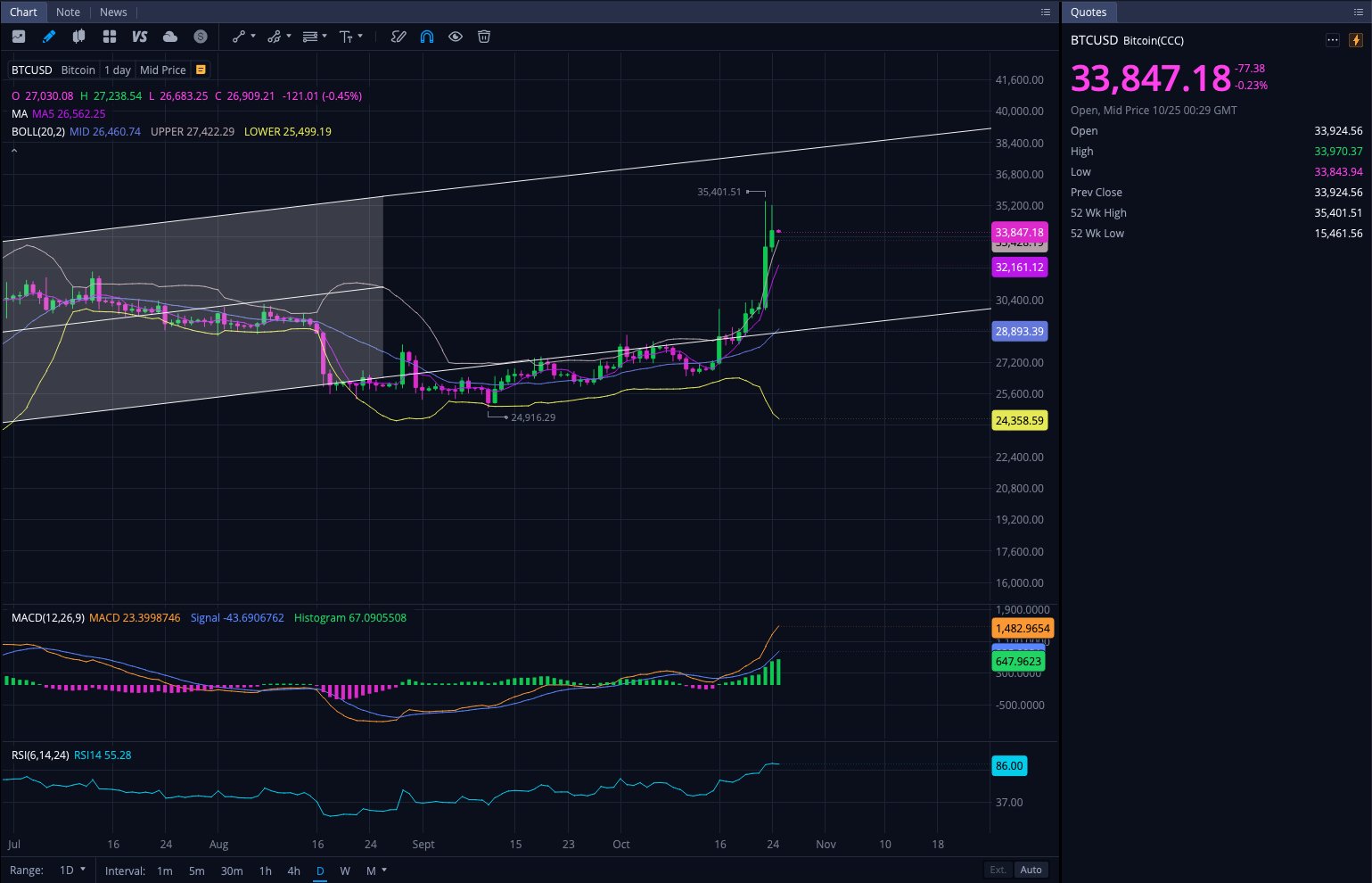1372x883 pixels.
Task: Switch to the News tab
Action: pos(113,12)
